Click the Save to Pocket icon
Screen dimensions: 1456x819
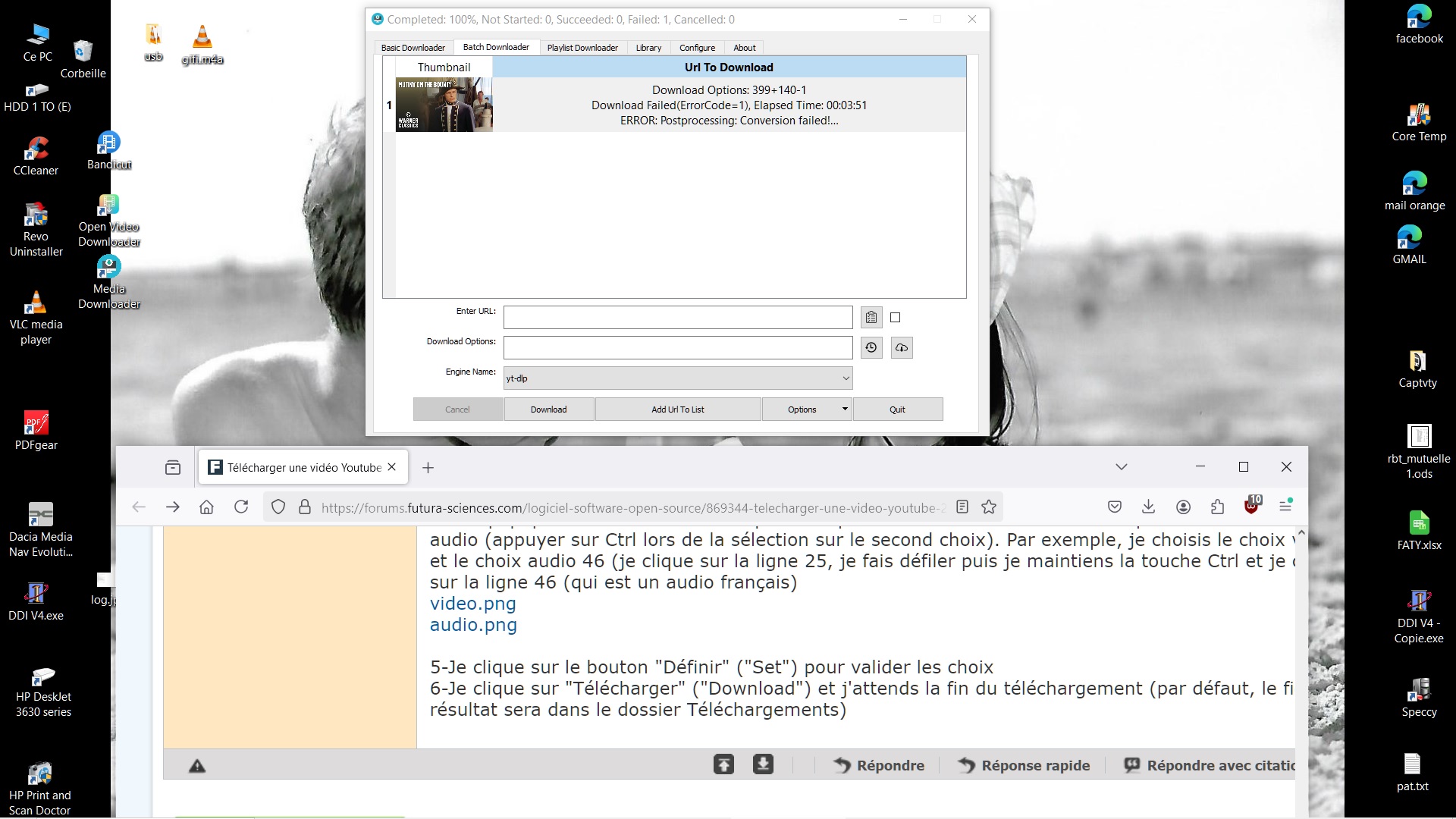point(1114,507)
